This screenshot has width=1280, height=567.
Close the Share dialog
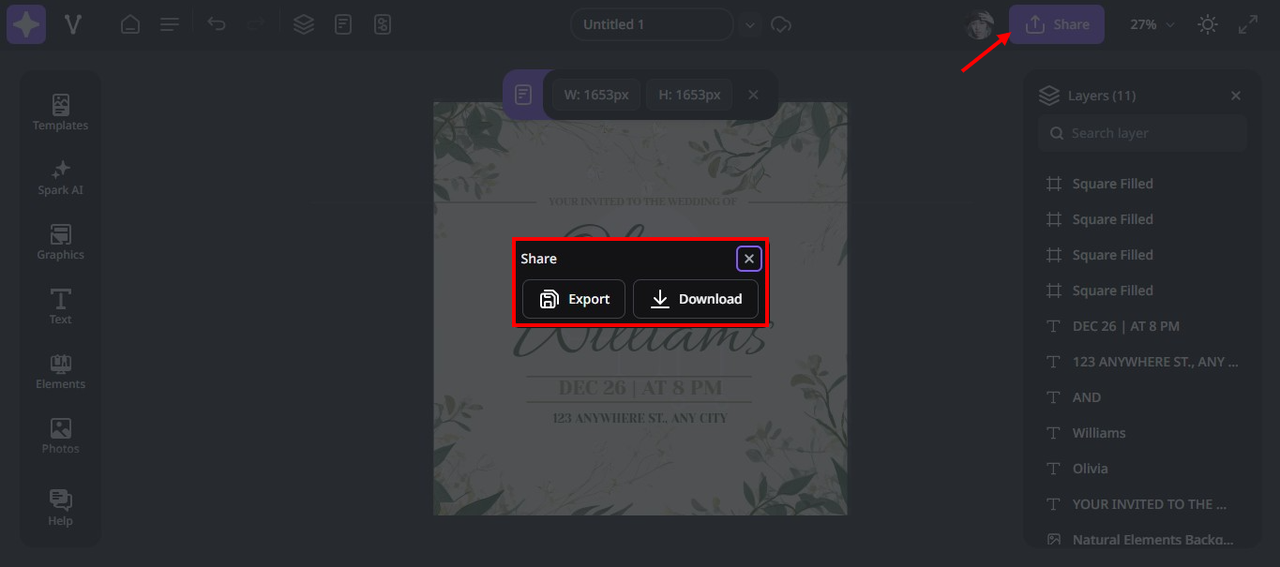click(749, 259)
